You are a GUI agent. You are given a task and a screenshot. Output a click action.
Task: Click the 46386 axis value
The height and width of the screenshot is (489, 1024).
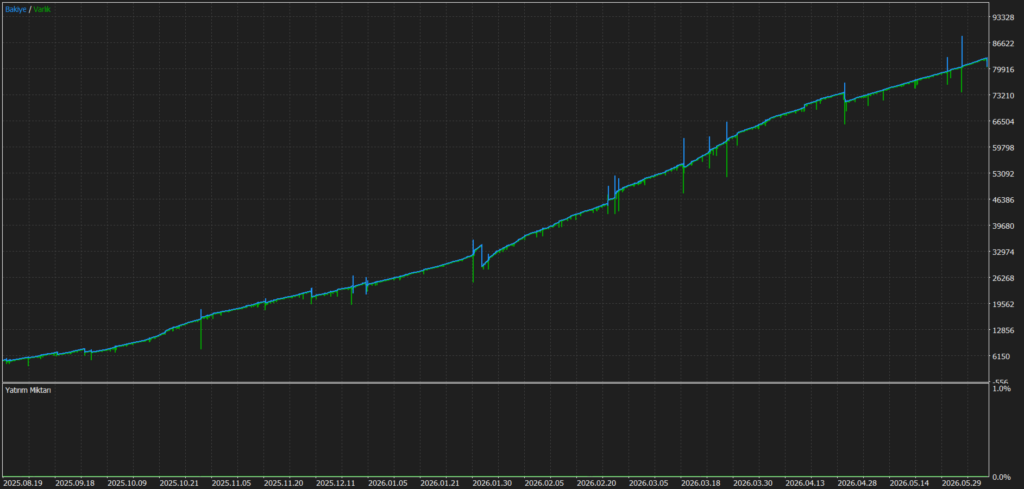point(1002,200)
